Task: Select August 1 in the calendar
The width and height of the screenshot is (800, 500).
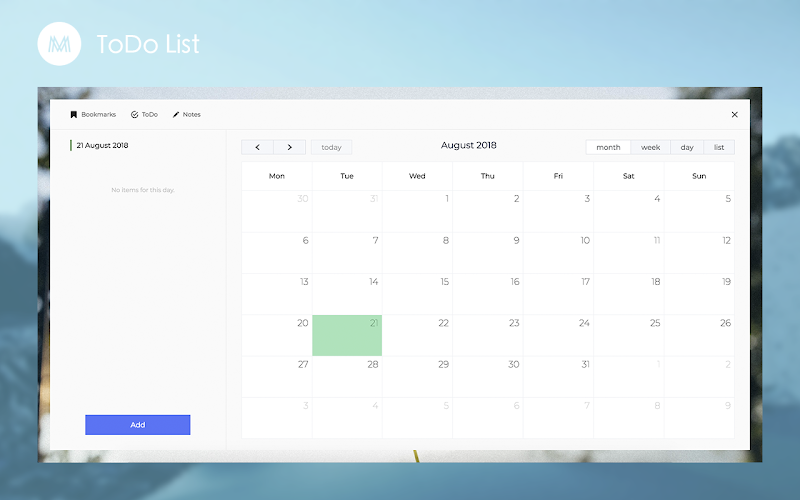Action: click(x=417, y=212)
